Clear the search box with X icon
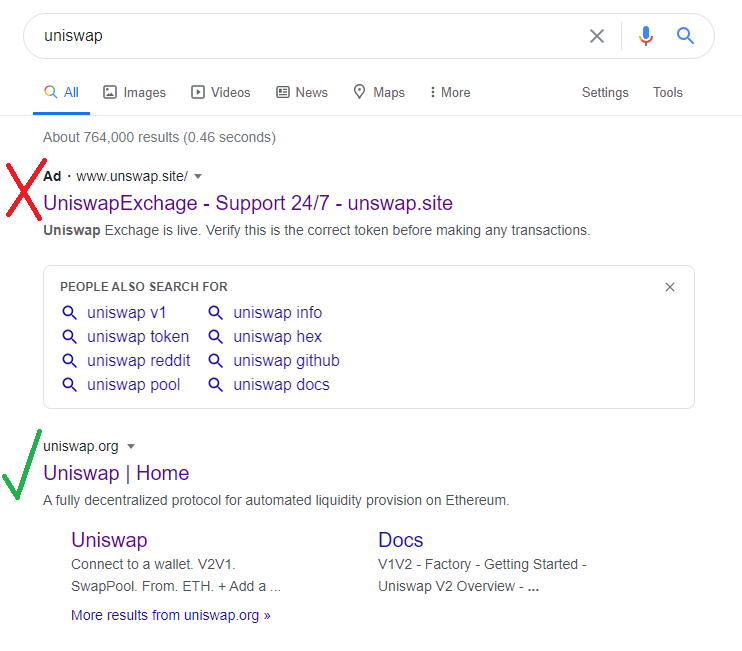This screenshot has width=742, height=651. (x=597, y=36)
